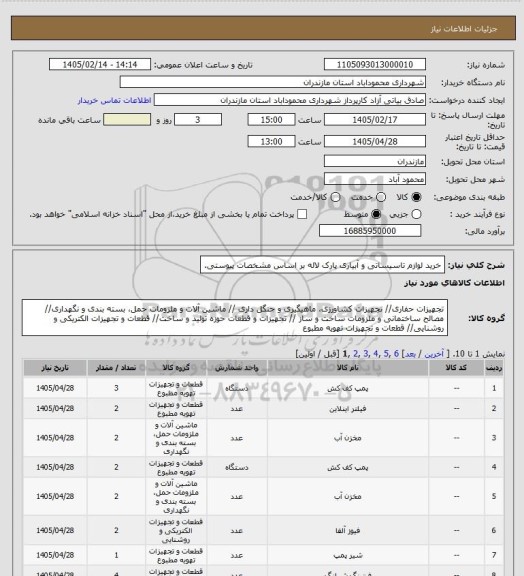Click the announcement date field 1405/02/14 - 14:14
This screenshot has width=524, height=576.
coord(100,64)
